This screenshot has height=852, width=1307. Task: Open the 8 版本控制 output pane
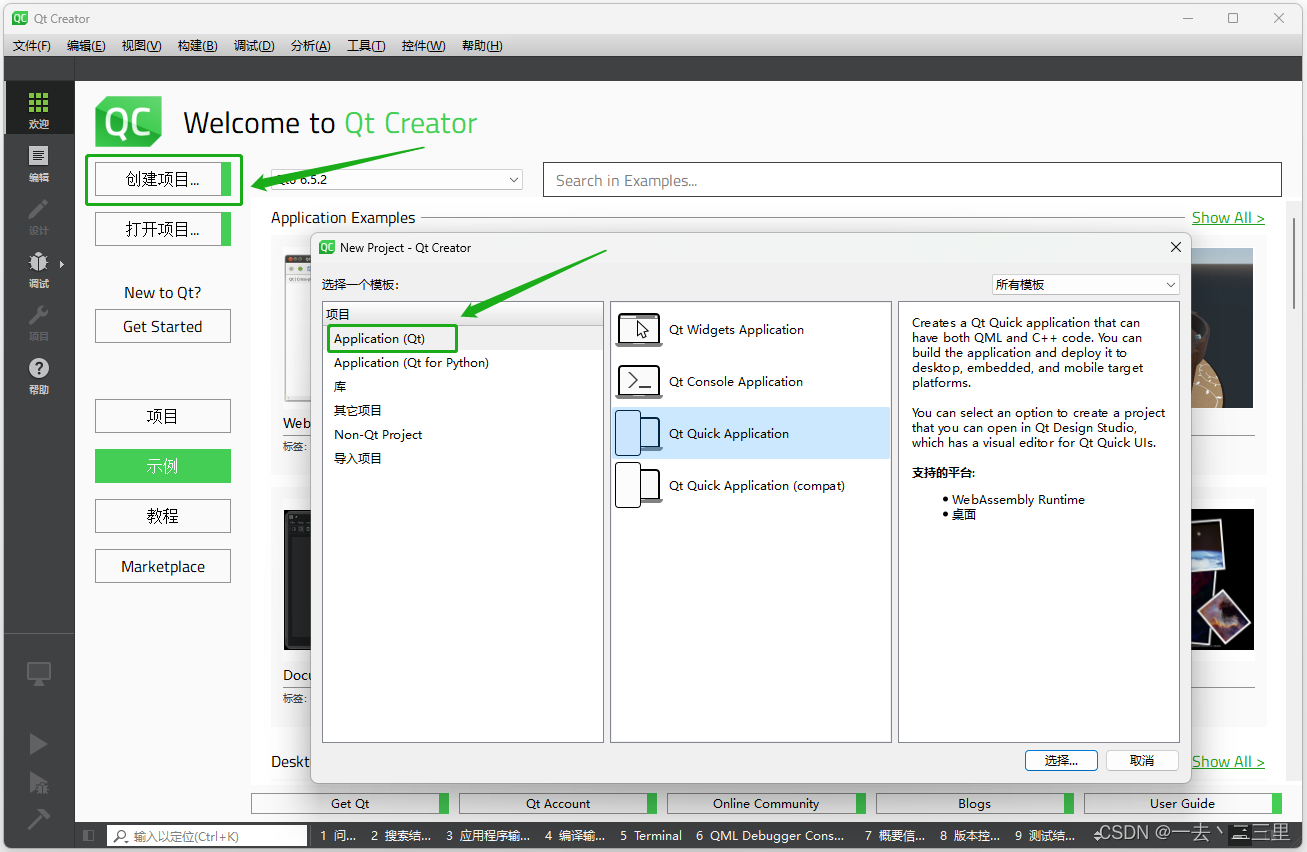(x=971, y=835)
